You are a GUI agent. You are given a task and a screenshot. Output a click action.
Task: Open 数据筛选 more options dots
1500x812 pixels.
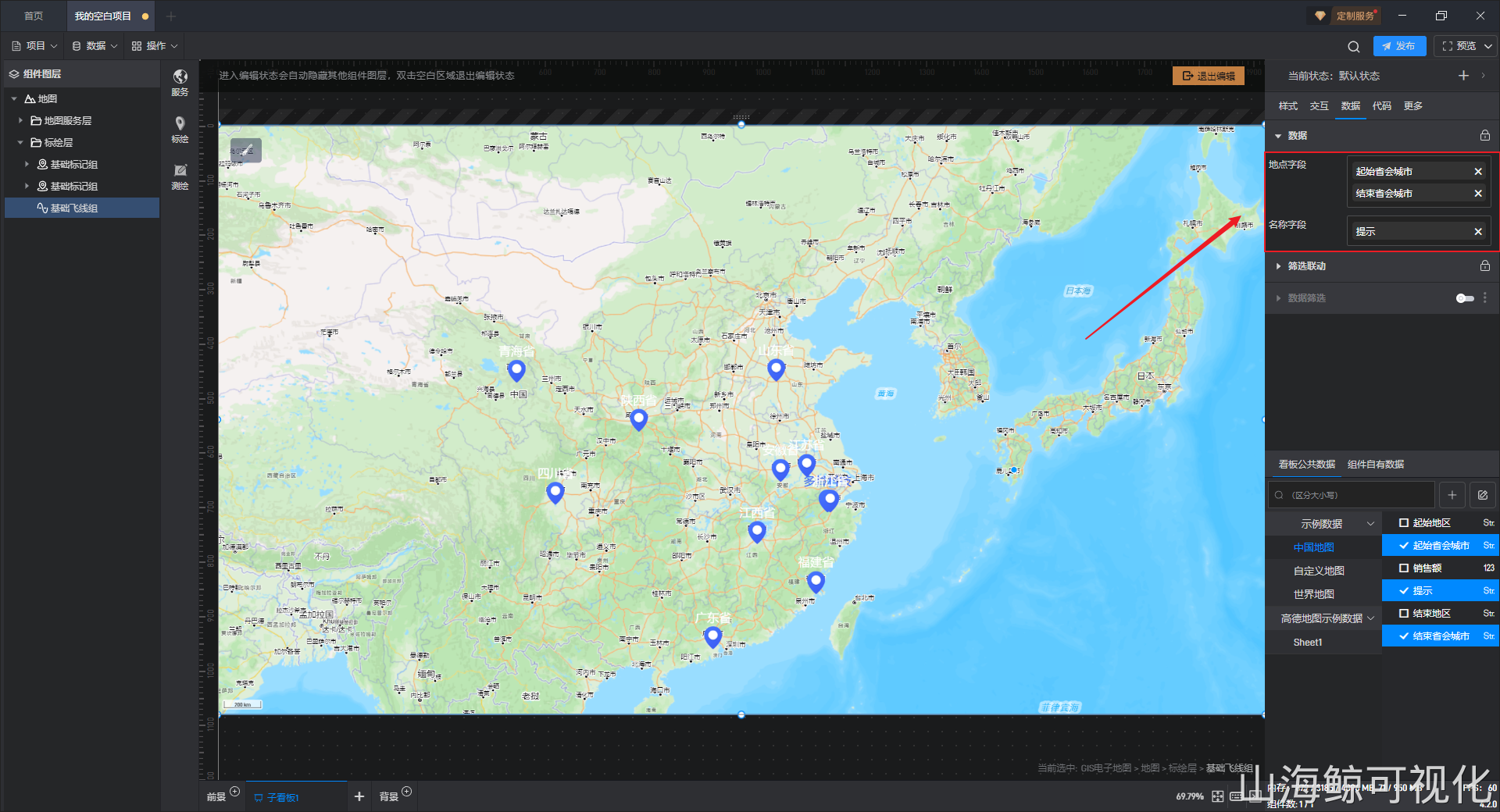(1485, 297)
